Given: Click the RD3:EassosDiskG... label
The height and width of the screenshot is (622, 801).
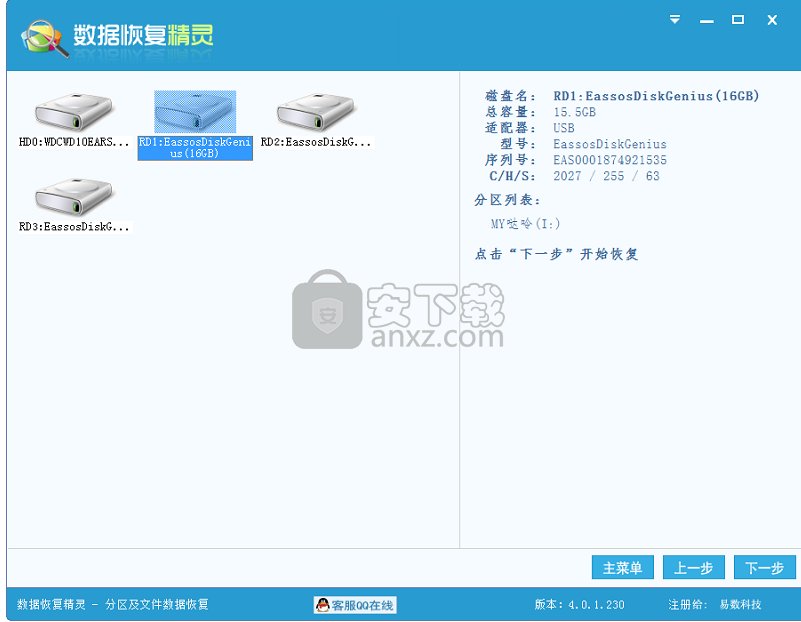Looking at the screenshot, I should pyautogui.click(x=74, y=227).
